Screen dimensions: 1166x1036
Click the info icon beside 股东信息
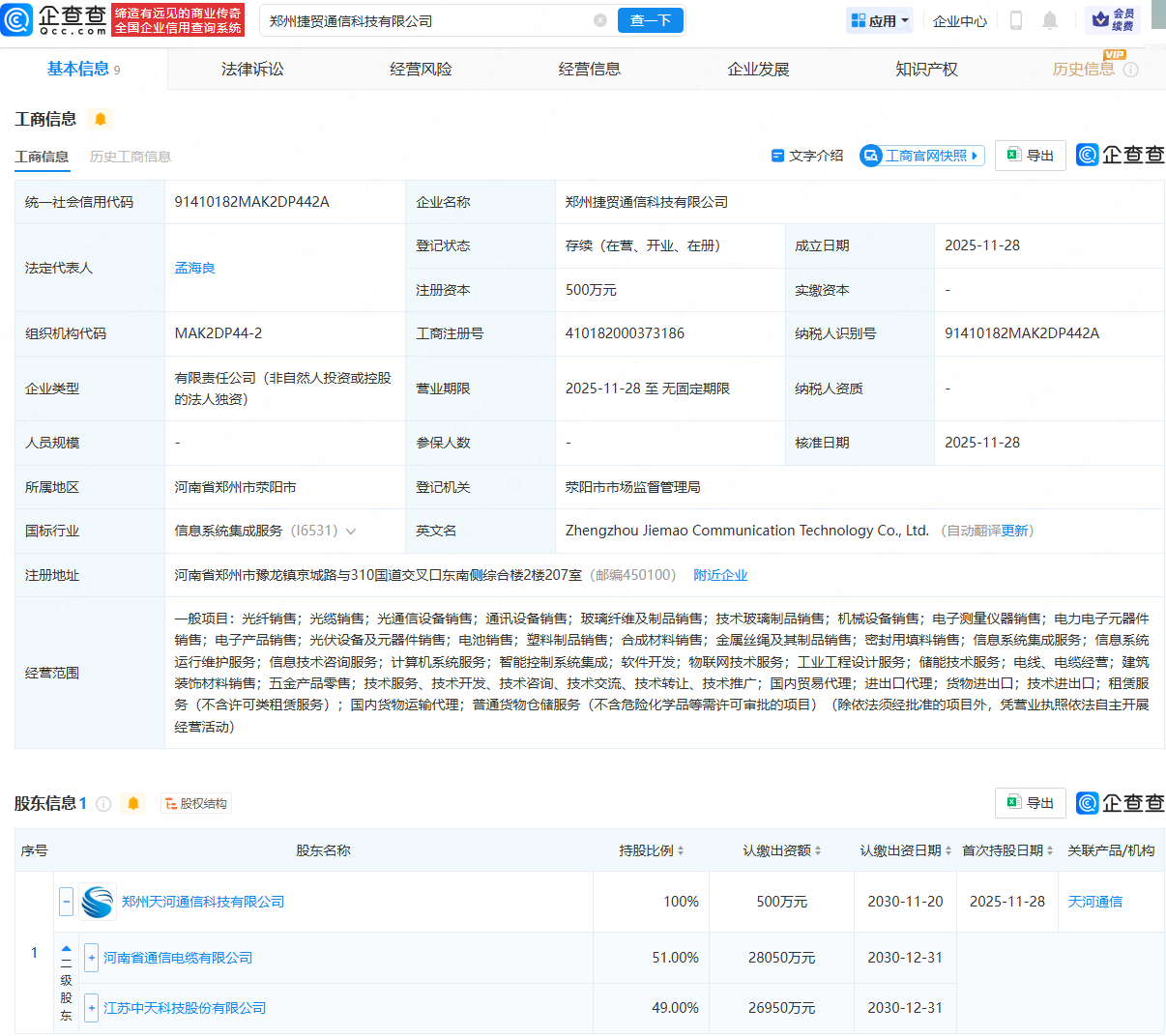[103, 803]
